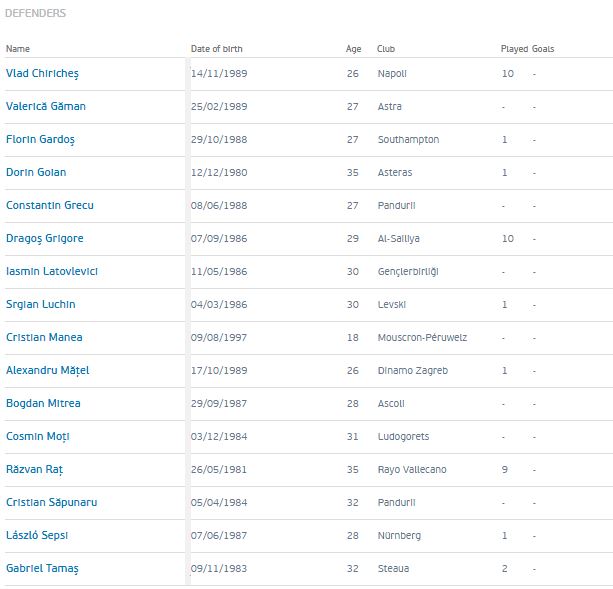Click played value 2 for Gabriel Tamaș
Viewport: 613px width, 589px height.
point(505,568)
